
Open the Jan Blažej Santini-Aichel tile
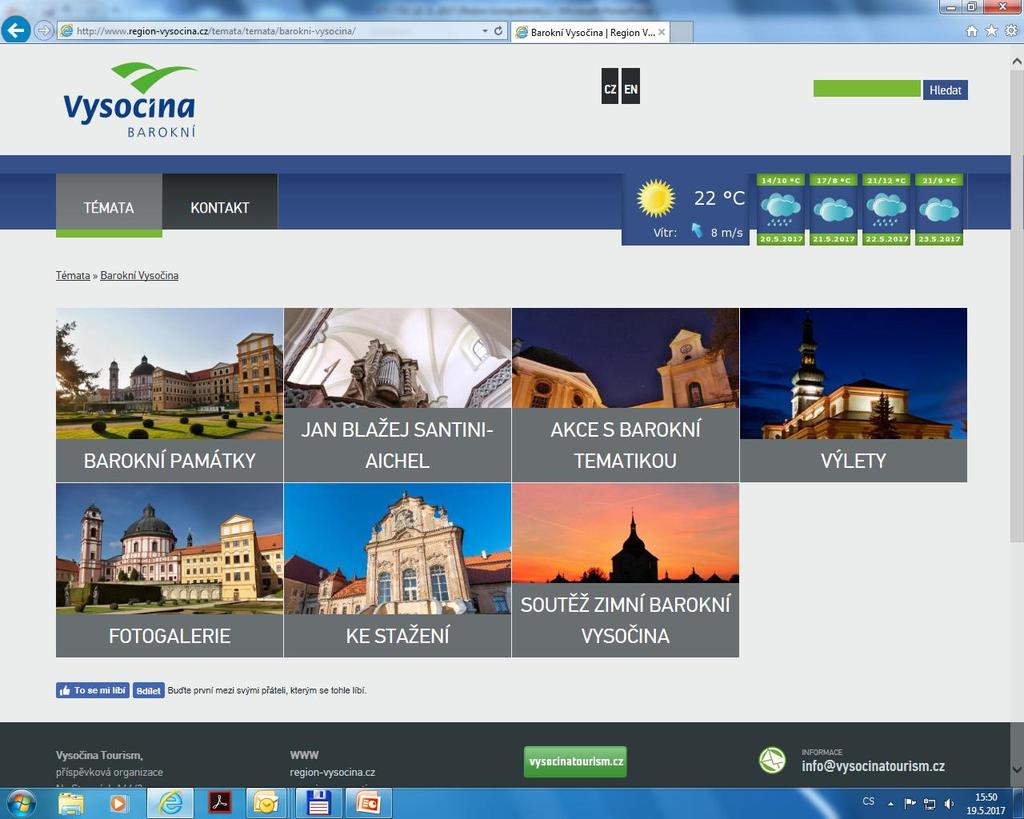pyautogui.click(x=398, y=395)
